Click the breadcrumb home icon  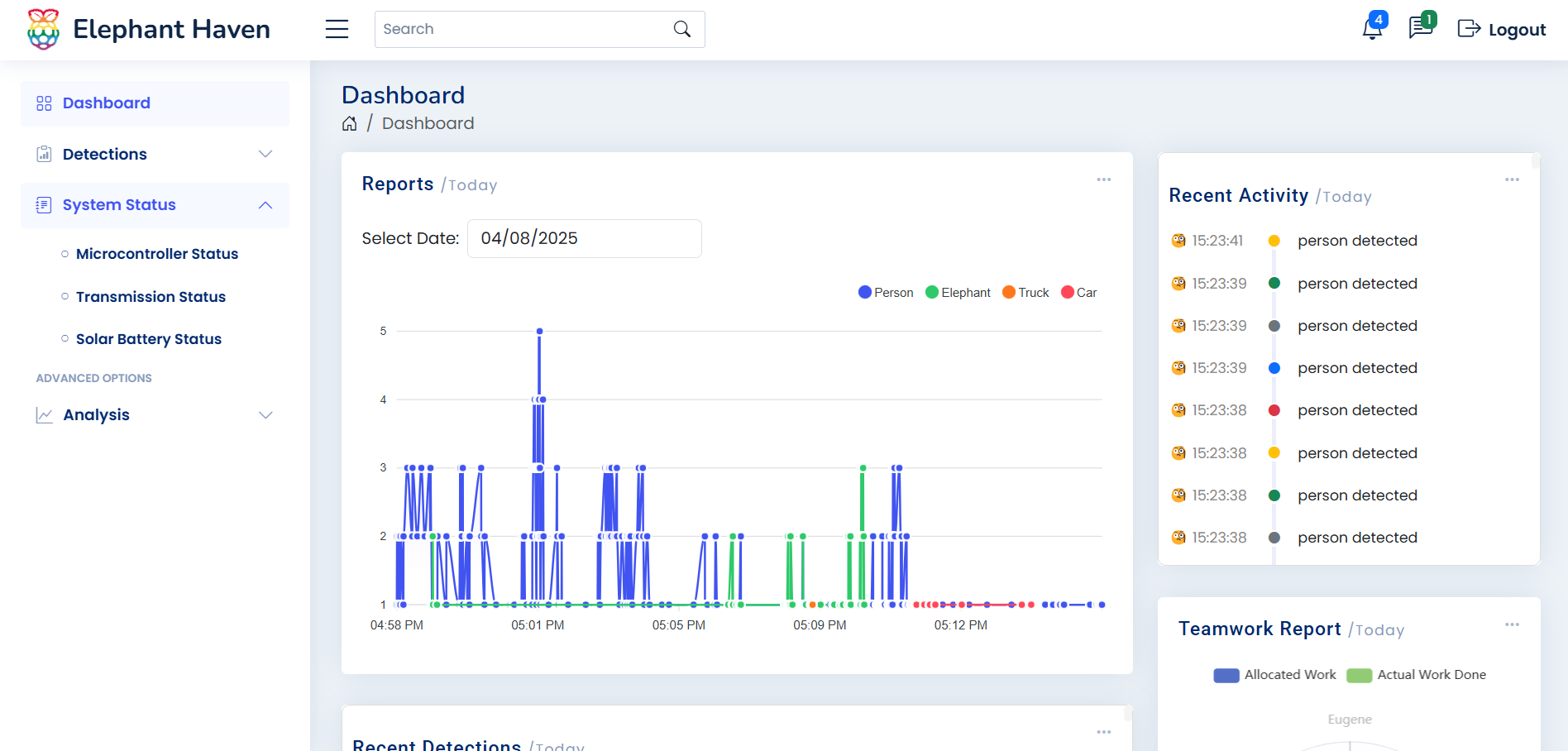click(350, 123)
